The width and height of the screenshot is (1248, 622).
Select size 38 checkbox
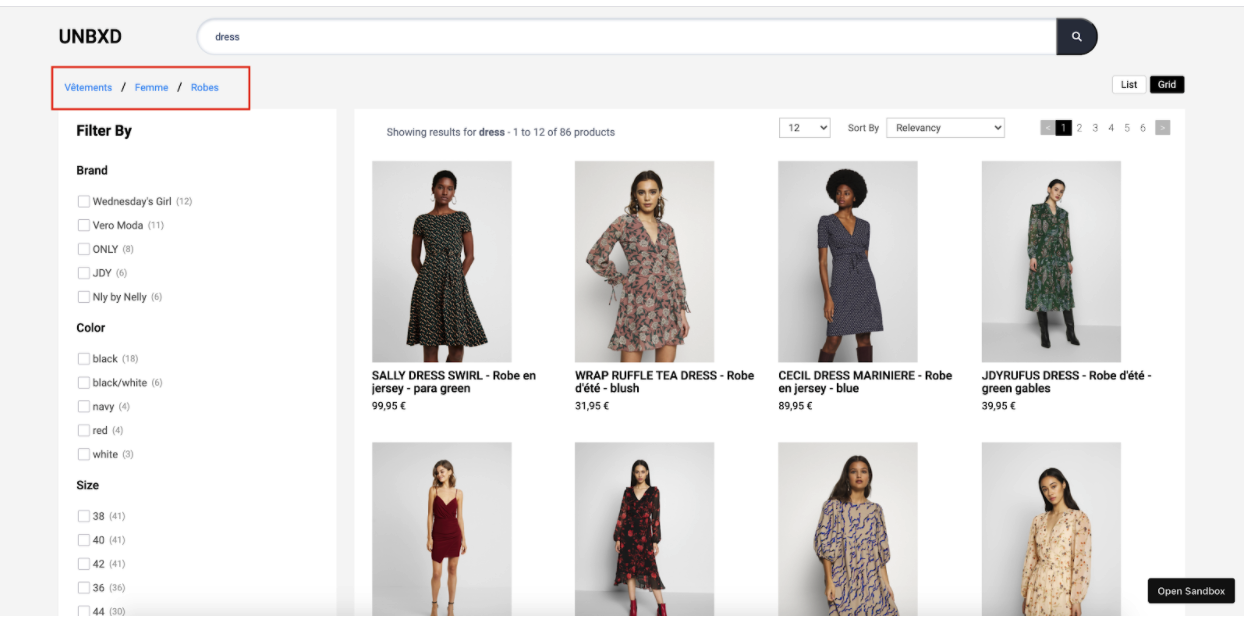[84, 516]
